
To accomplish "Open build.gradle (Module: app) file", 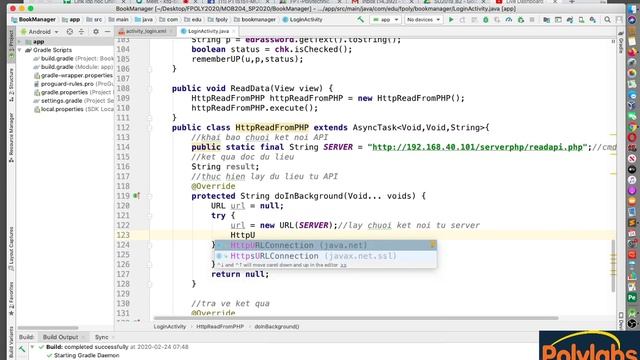I will (73, 67).
